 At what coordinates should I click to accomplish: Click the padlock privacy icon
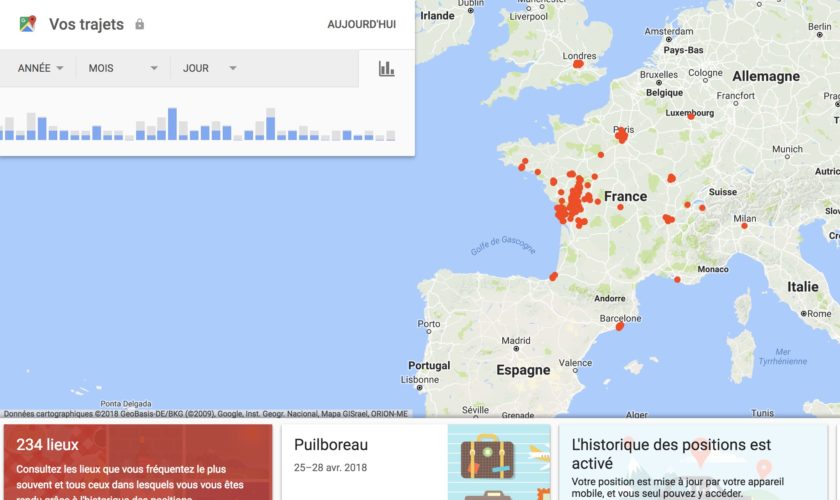139,24
